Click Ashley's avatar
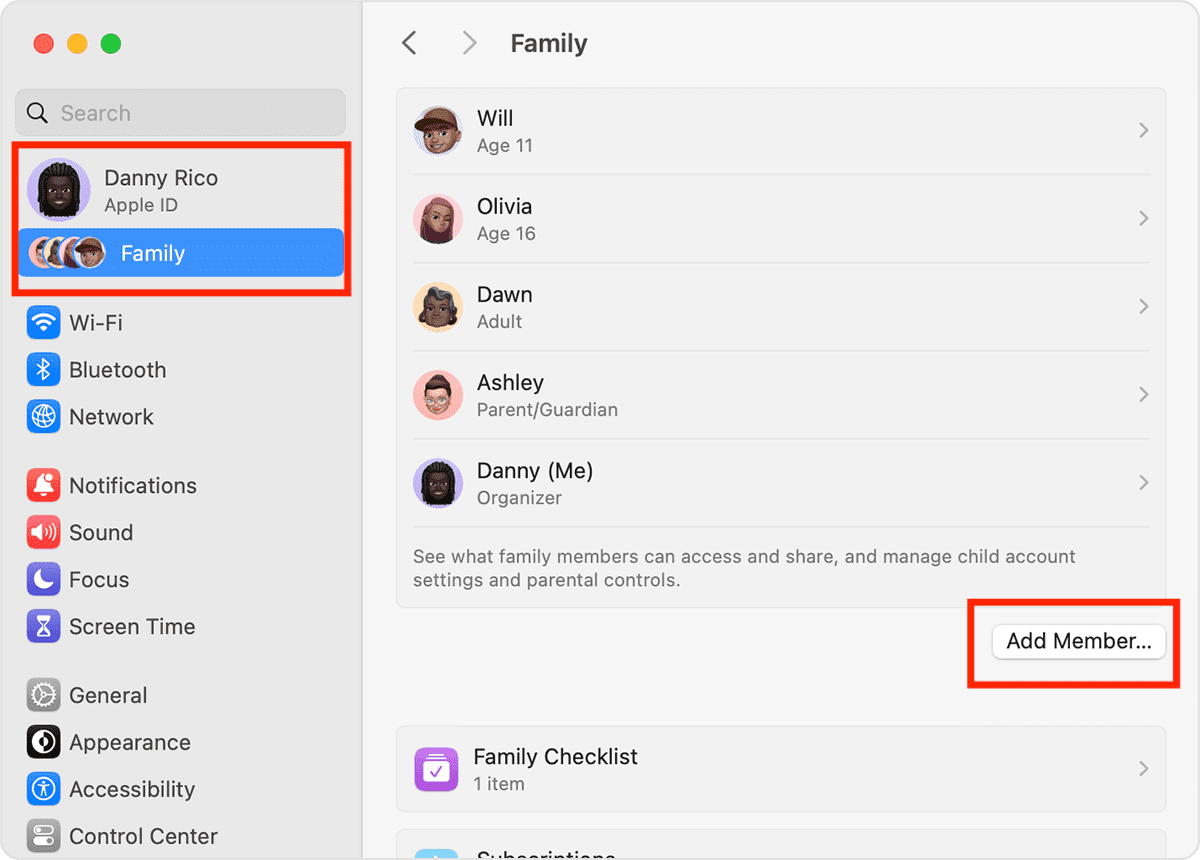The width and height of the screenshot is (1200, 860). coord(438,395)
